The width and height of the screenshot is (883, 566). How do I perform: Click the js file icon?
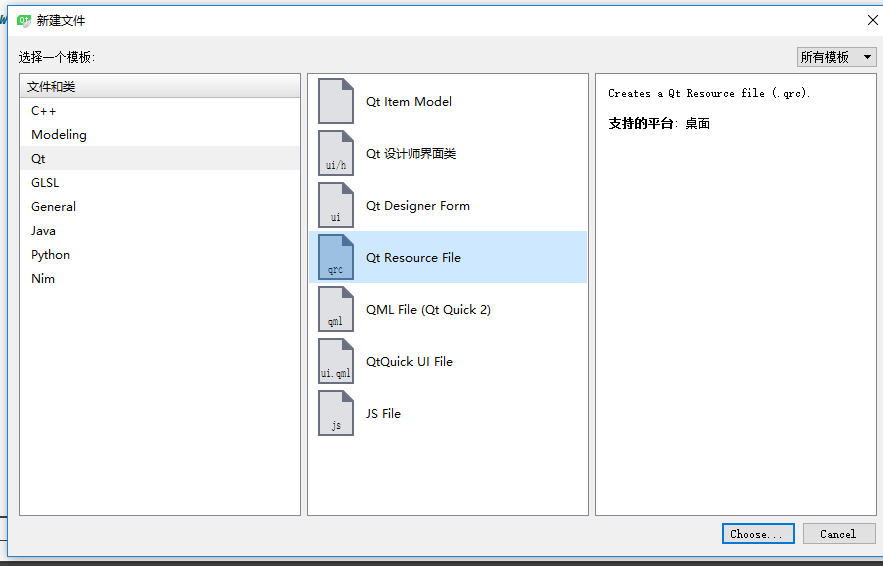[x=336, y=413]
